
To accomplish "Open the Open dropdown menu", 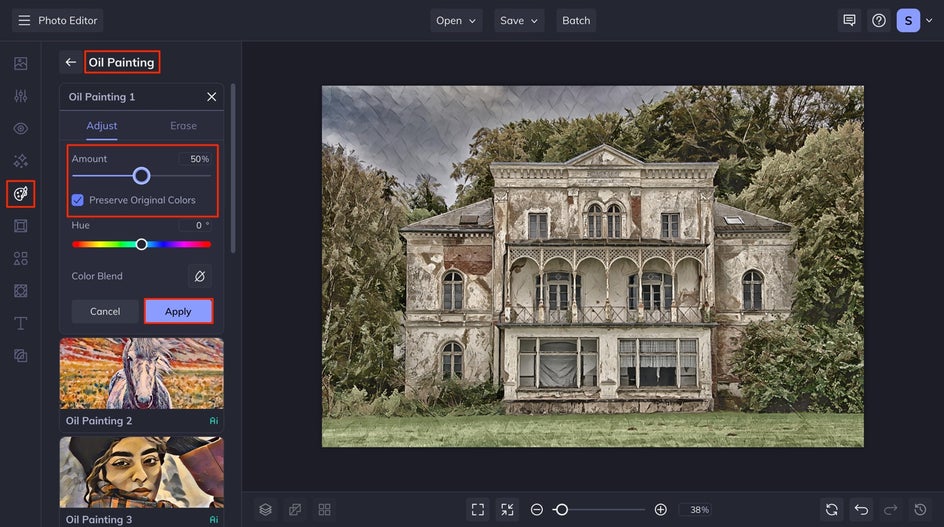I will coord(456,20).
